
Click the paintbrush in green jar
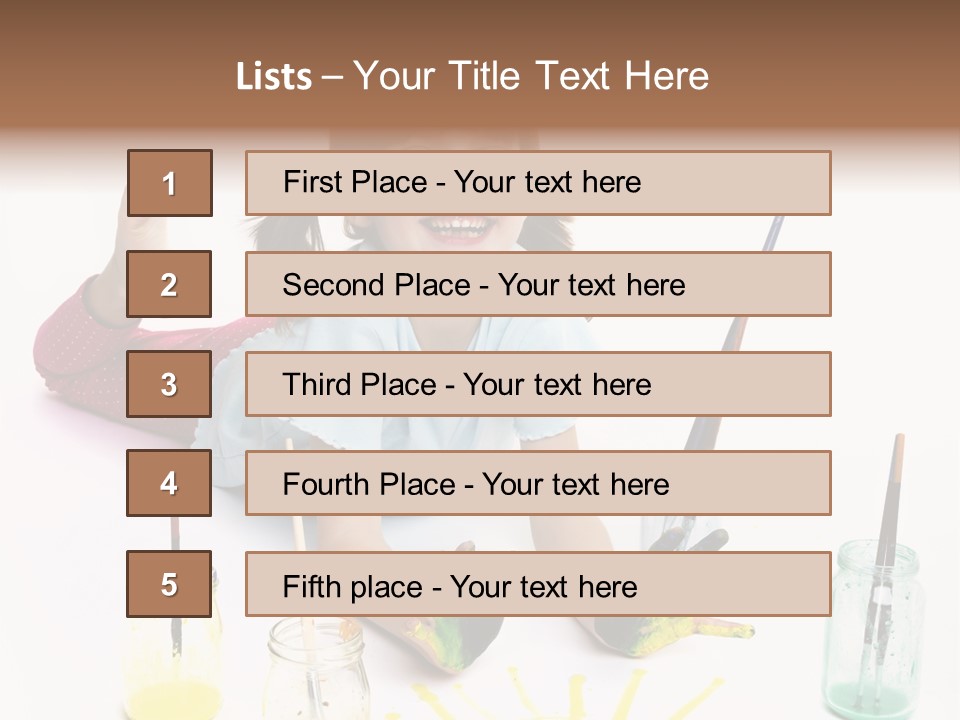[893, 500]
